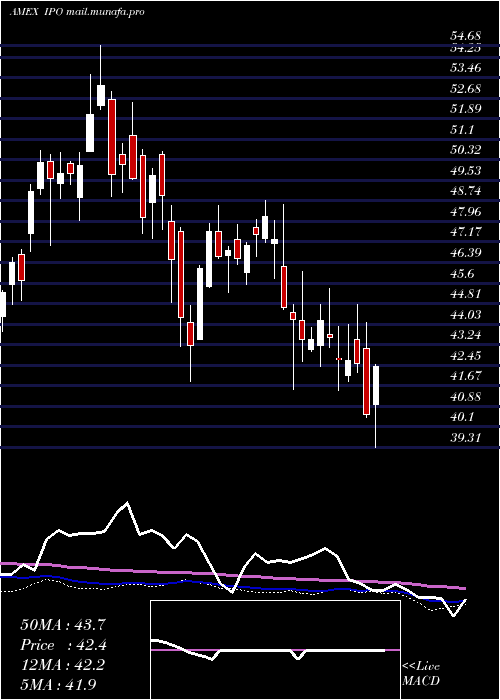The image size is (500, 700).
Task: Click the 44.03 price axis label
Action: click(x=466, y=314)
